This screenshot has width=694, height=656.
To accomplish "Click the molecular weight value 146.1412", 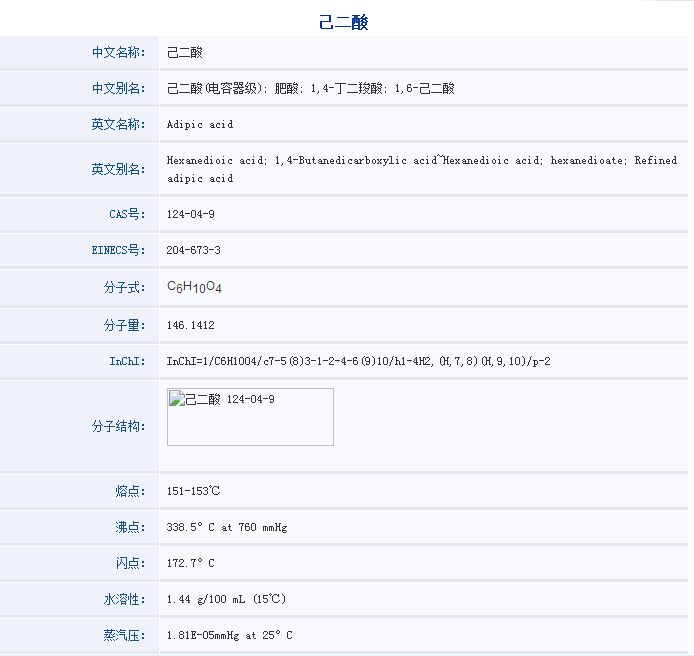I will 191,325.
